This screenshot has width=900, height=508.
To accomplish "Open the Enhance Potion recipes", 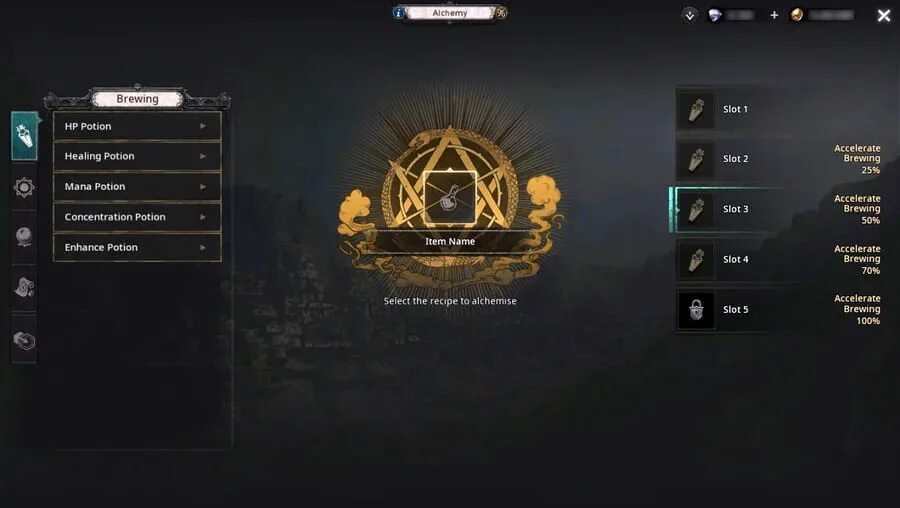I will click(137, 247).
